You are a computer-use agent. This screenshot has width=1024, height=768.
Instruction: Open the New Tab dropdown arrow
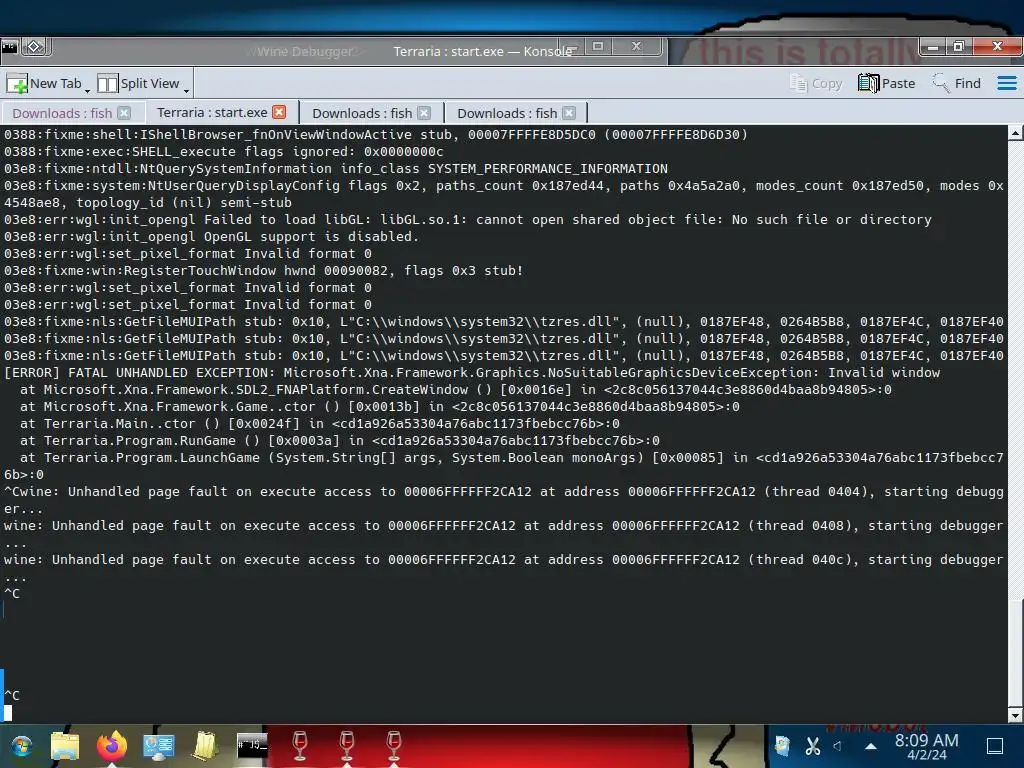[x=88, y=90]
